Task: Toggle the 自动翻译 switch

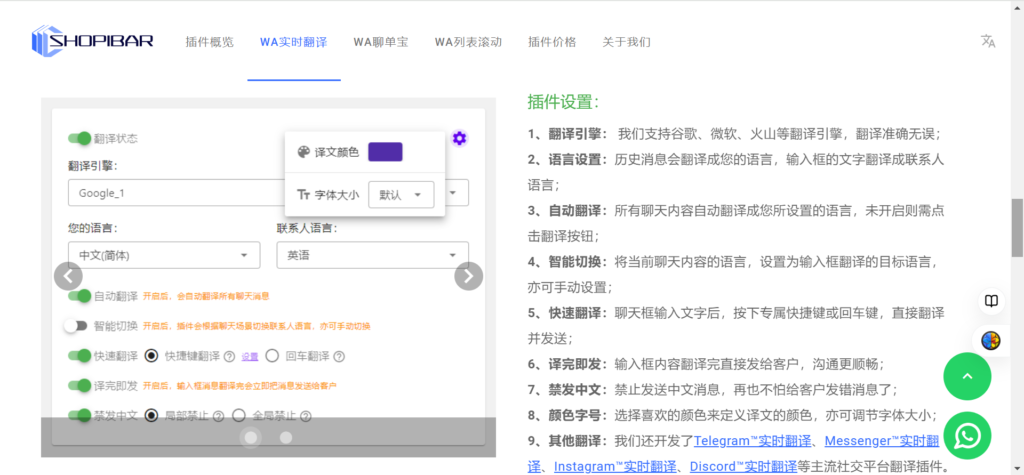Action: pyautogui.click(x=79, y=296)
